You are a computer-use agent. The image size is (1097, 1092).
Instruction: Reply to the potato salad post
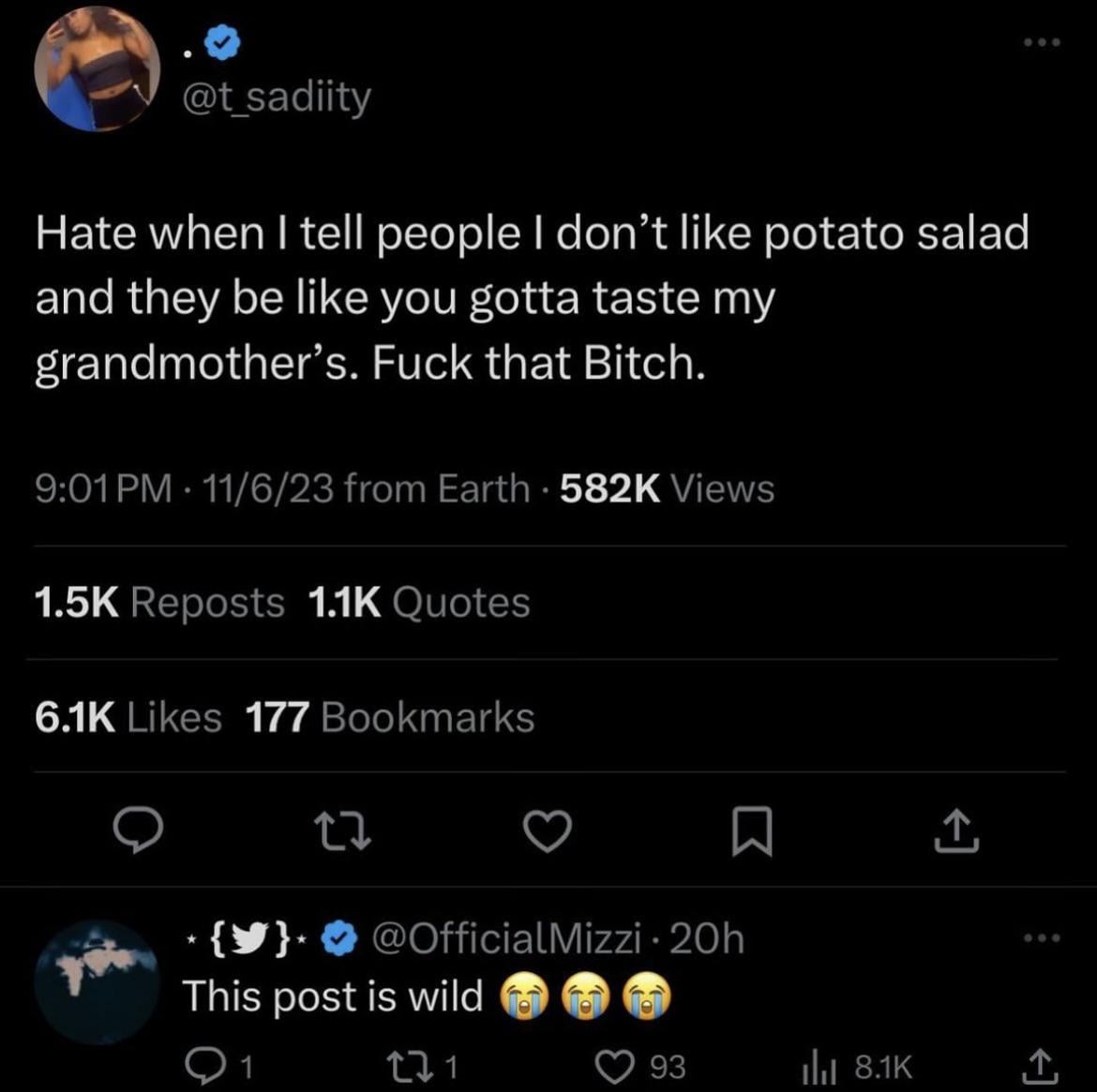(x=139, y=832)
